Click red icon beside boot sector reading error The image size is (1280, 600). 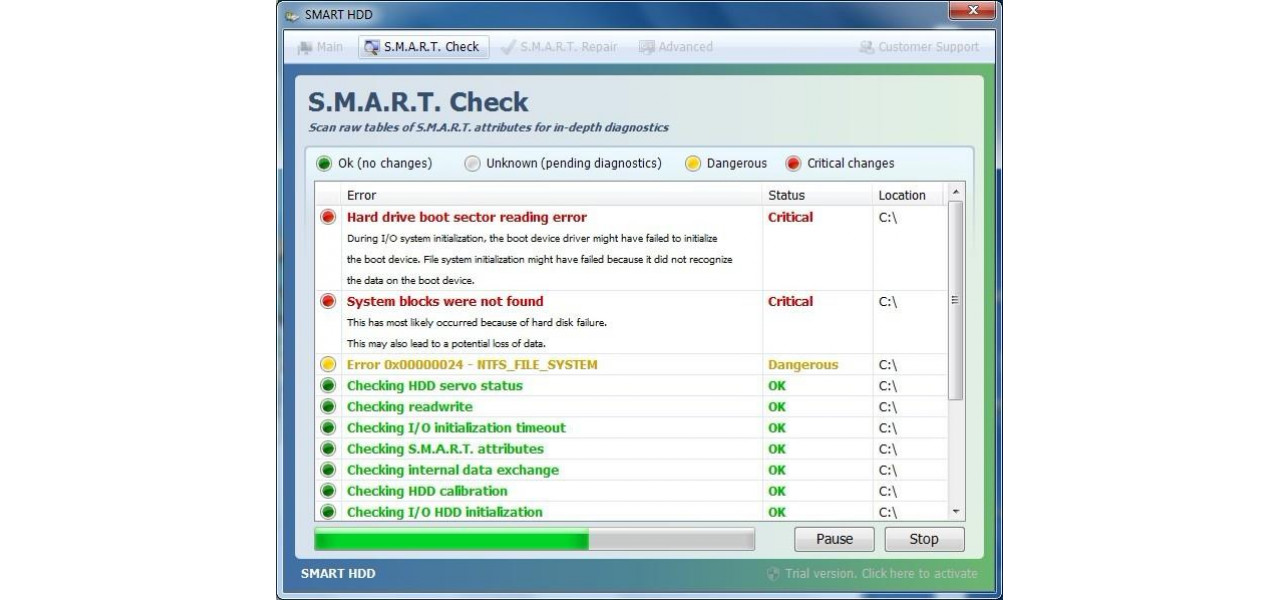click(327, 217)
